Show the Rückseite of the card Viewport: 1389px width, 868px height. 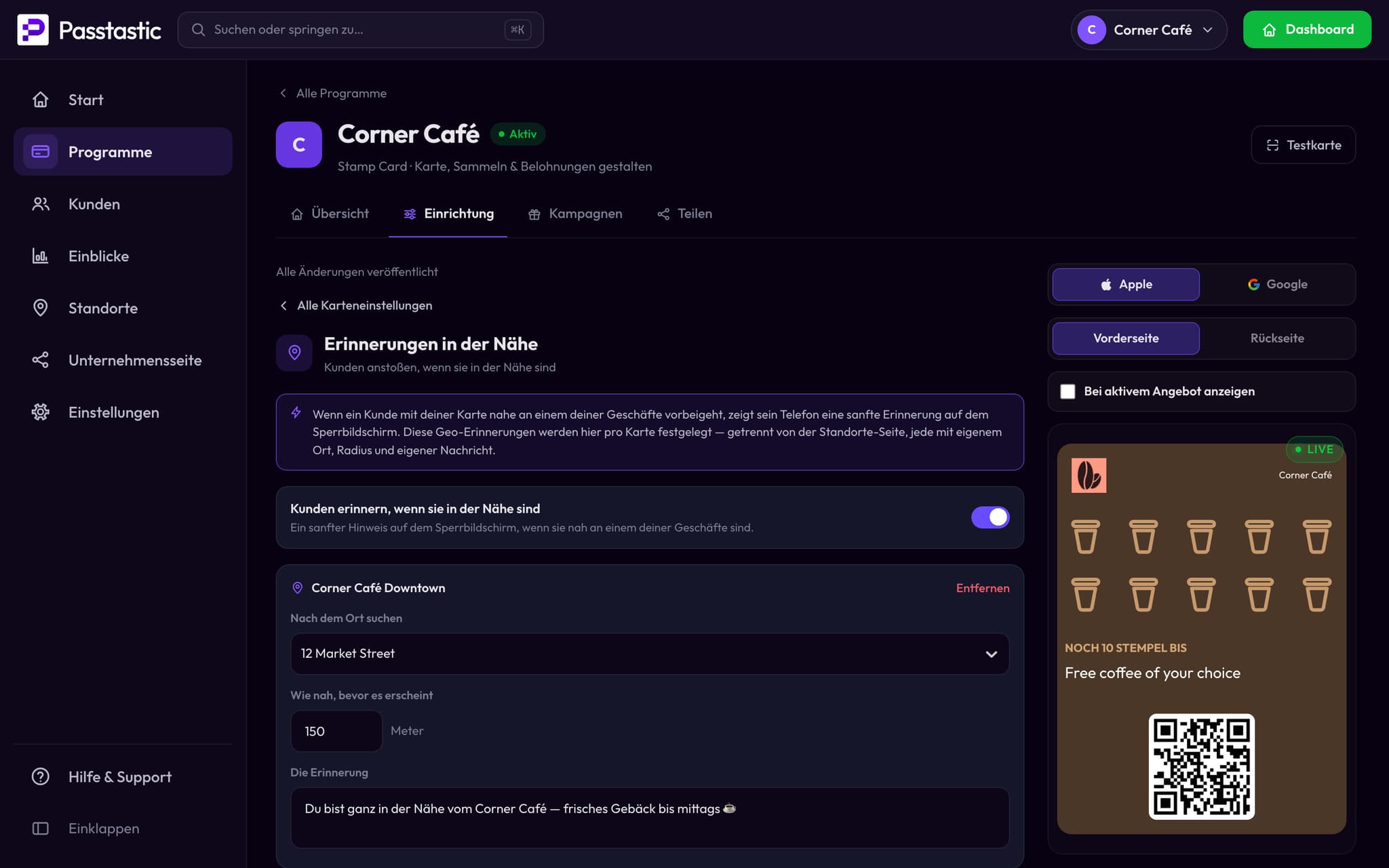[x=1277, y=338]
